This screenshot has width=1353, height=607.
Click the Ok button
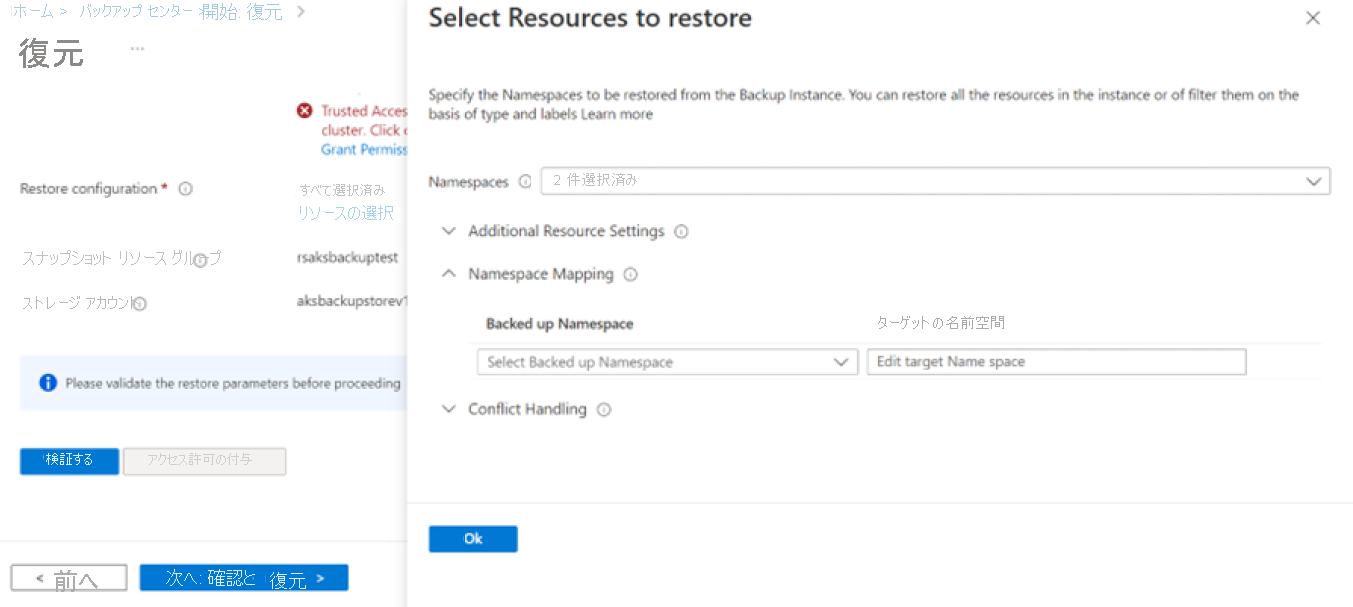(x=473, y=539)
